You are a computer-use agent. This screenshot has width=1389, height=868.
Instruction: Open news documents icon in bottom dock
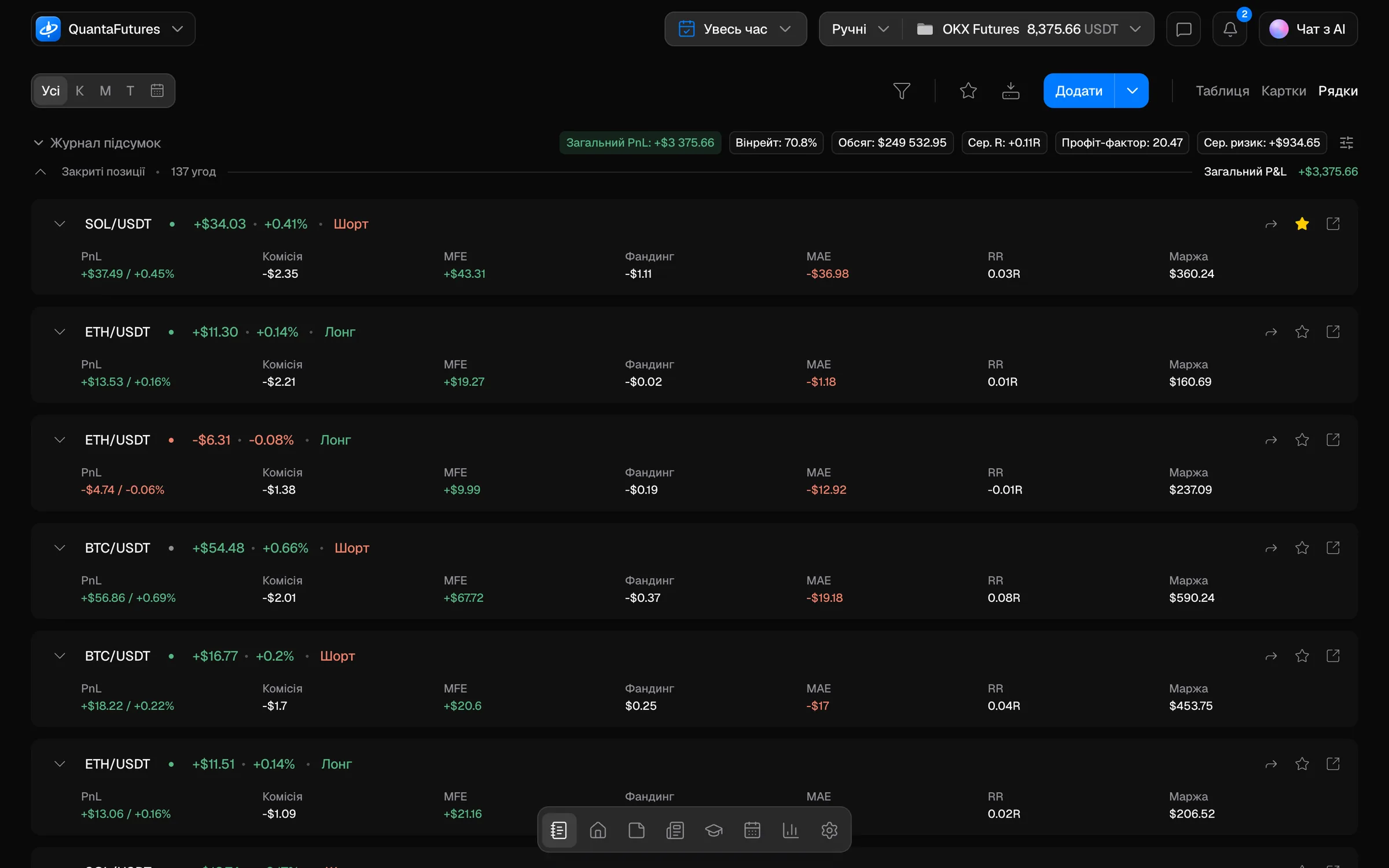[675, 830]
